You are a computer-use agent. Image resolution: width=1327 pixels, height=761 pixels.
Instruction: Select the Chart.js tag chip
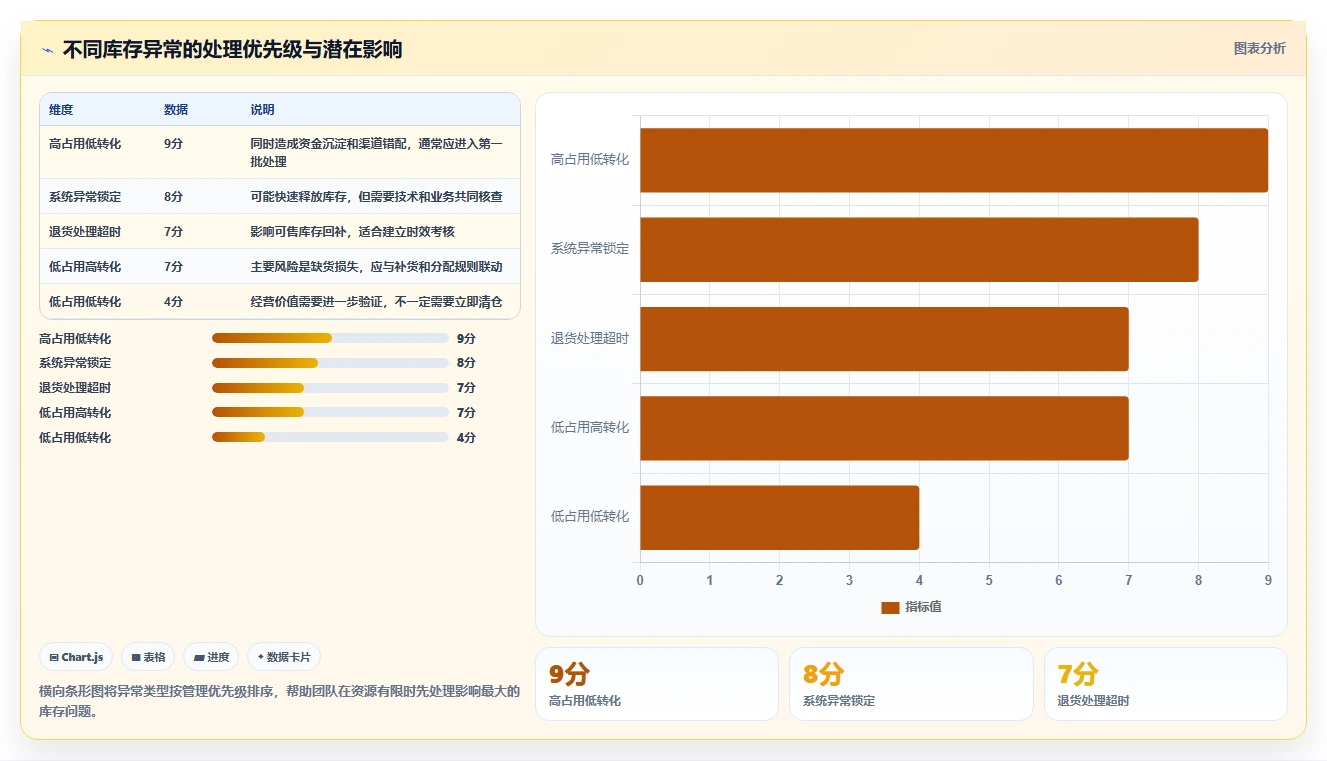click(77, 657)
